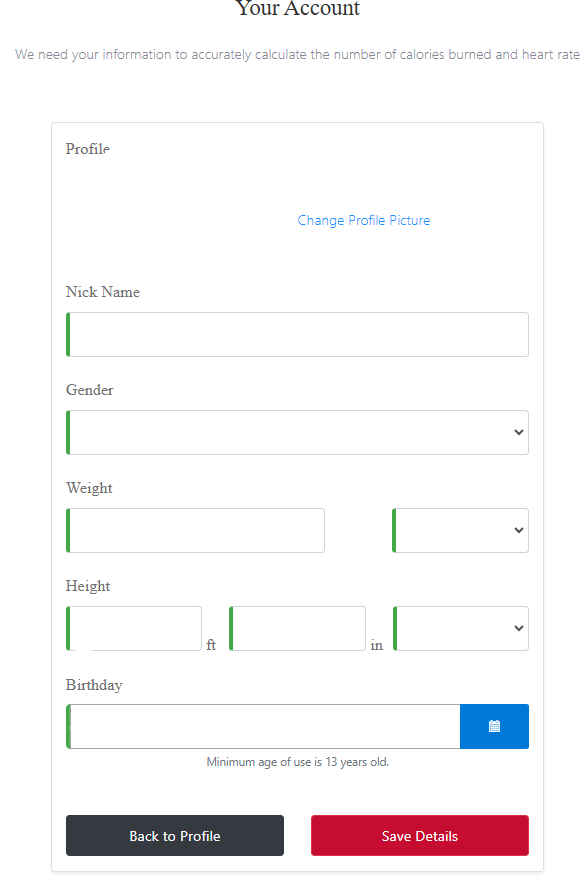Open the height unit dropdown
The height and width of the screenshot is (877, 582).
point(461,628)
